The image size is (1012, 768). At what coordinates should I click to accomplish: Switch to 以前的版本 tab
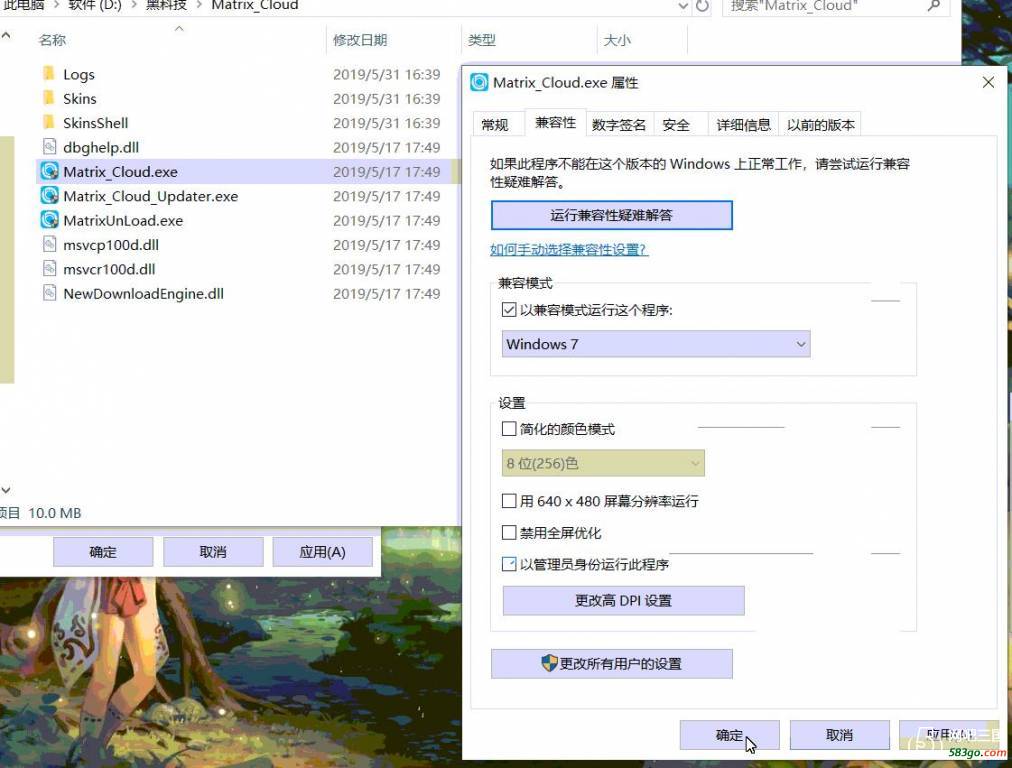point(820,125)
